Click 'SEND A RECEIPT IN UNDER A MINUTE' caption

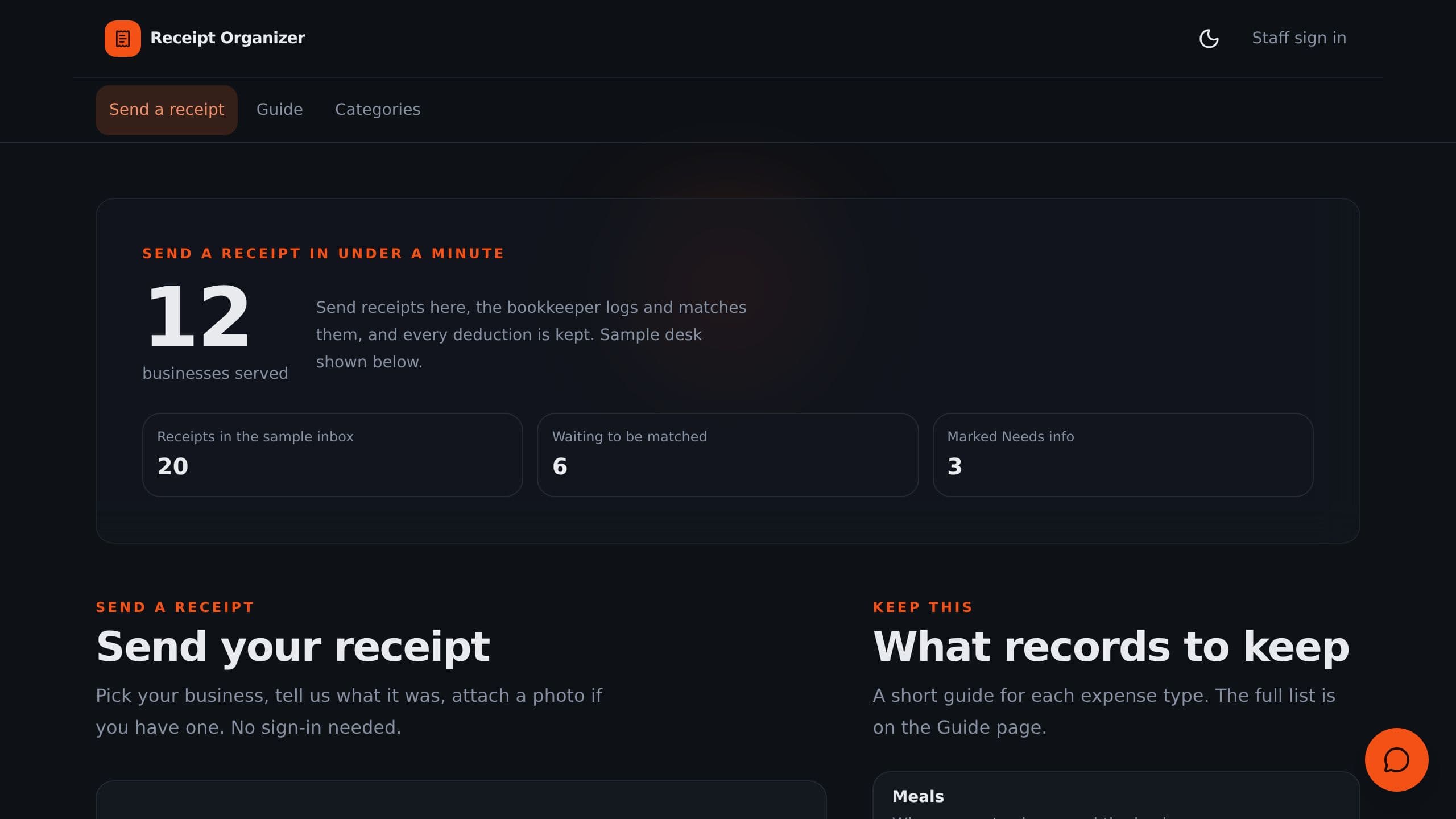(323, 254)
